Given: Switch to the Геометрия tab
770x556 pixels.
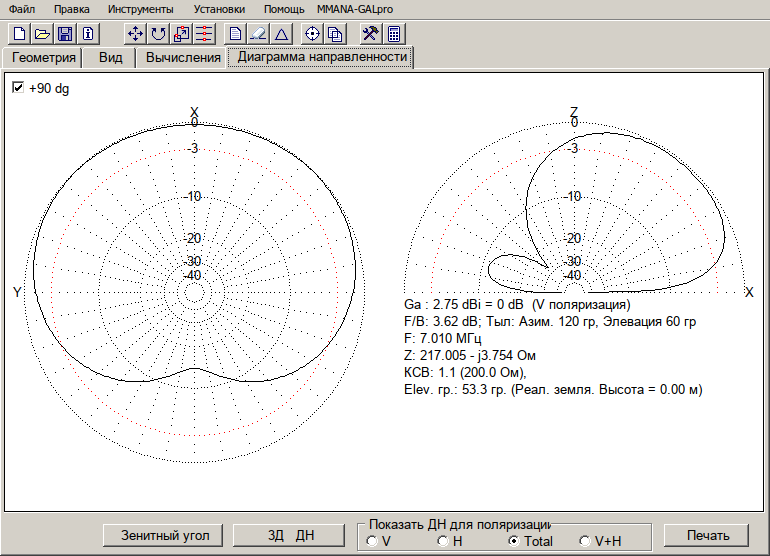Looking at the screenshot, I should [44, 57].
